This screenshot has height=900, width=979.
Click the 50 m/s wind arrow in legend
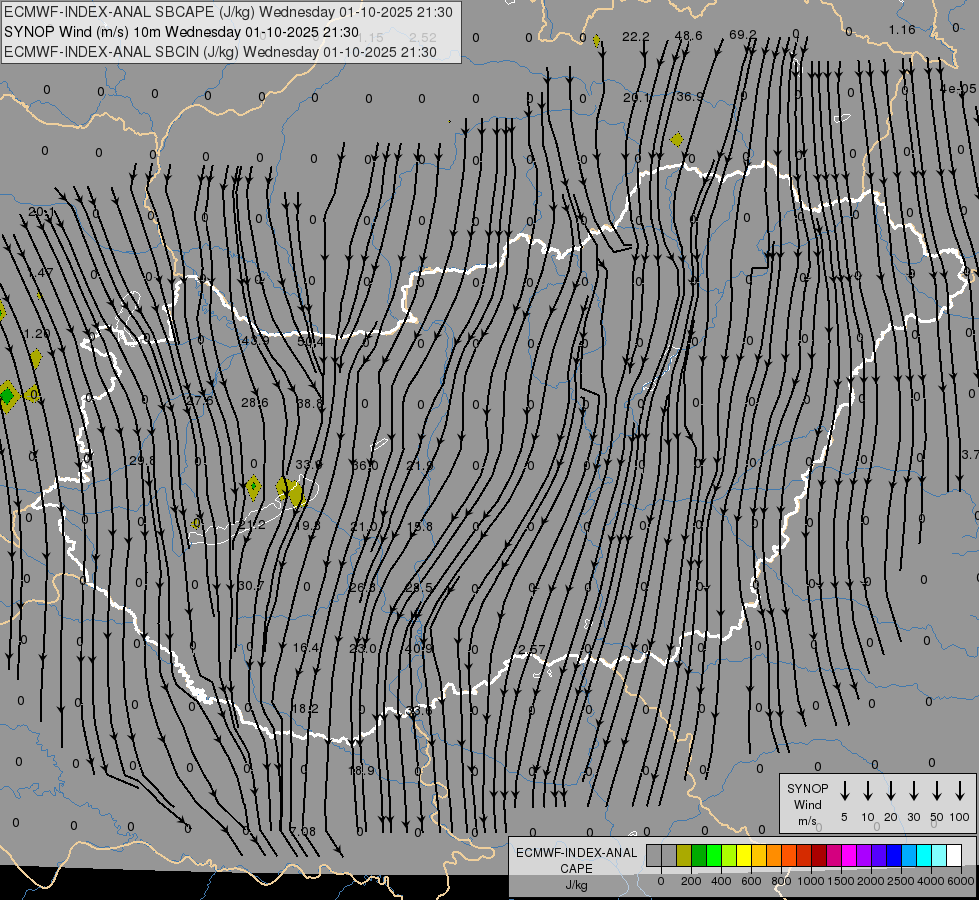pos(937,791)
